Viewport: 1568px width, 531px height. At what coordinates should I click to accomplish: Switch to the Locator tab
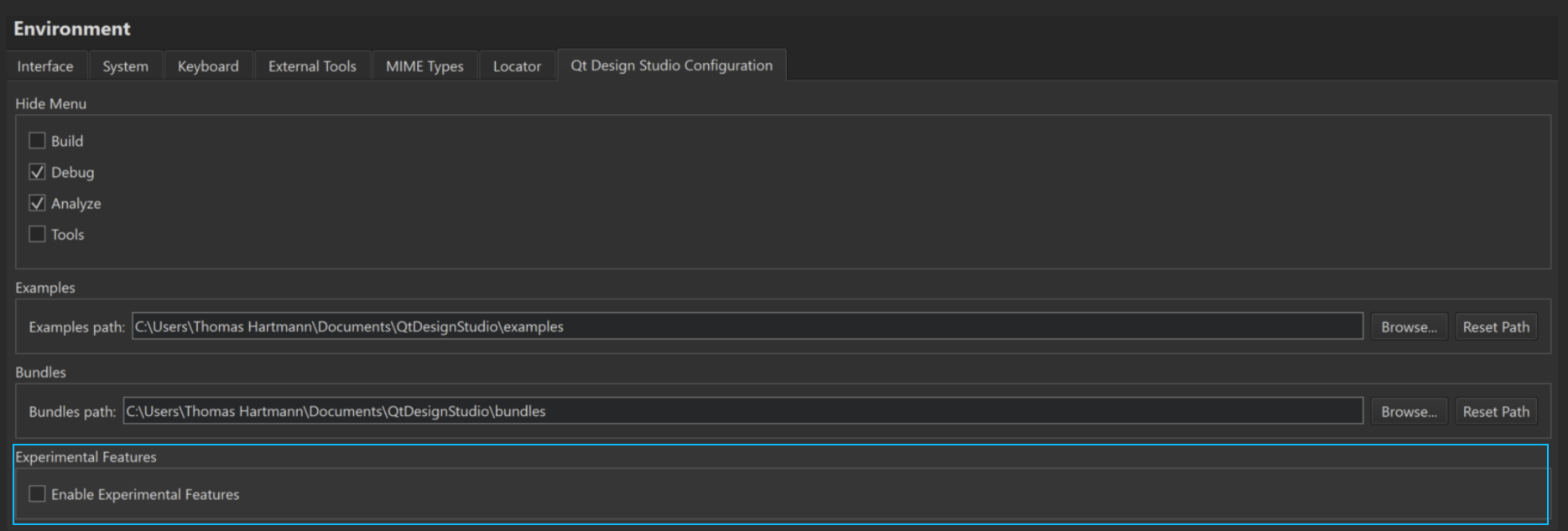517,66
